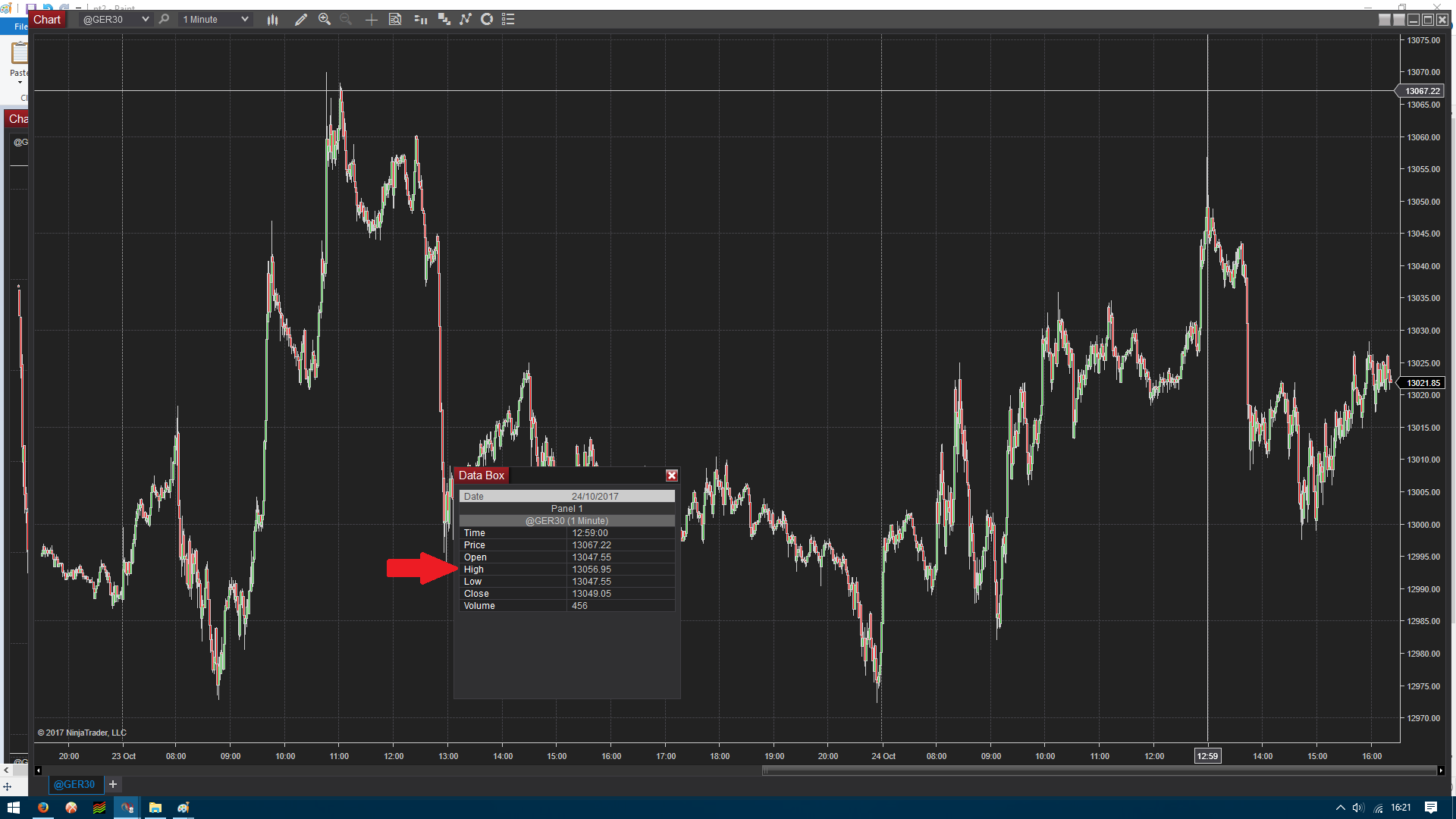
Task: Open the Indicators icon in toolbar
Action: click(x=466, y=20)
